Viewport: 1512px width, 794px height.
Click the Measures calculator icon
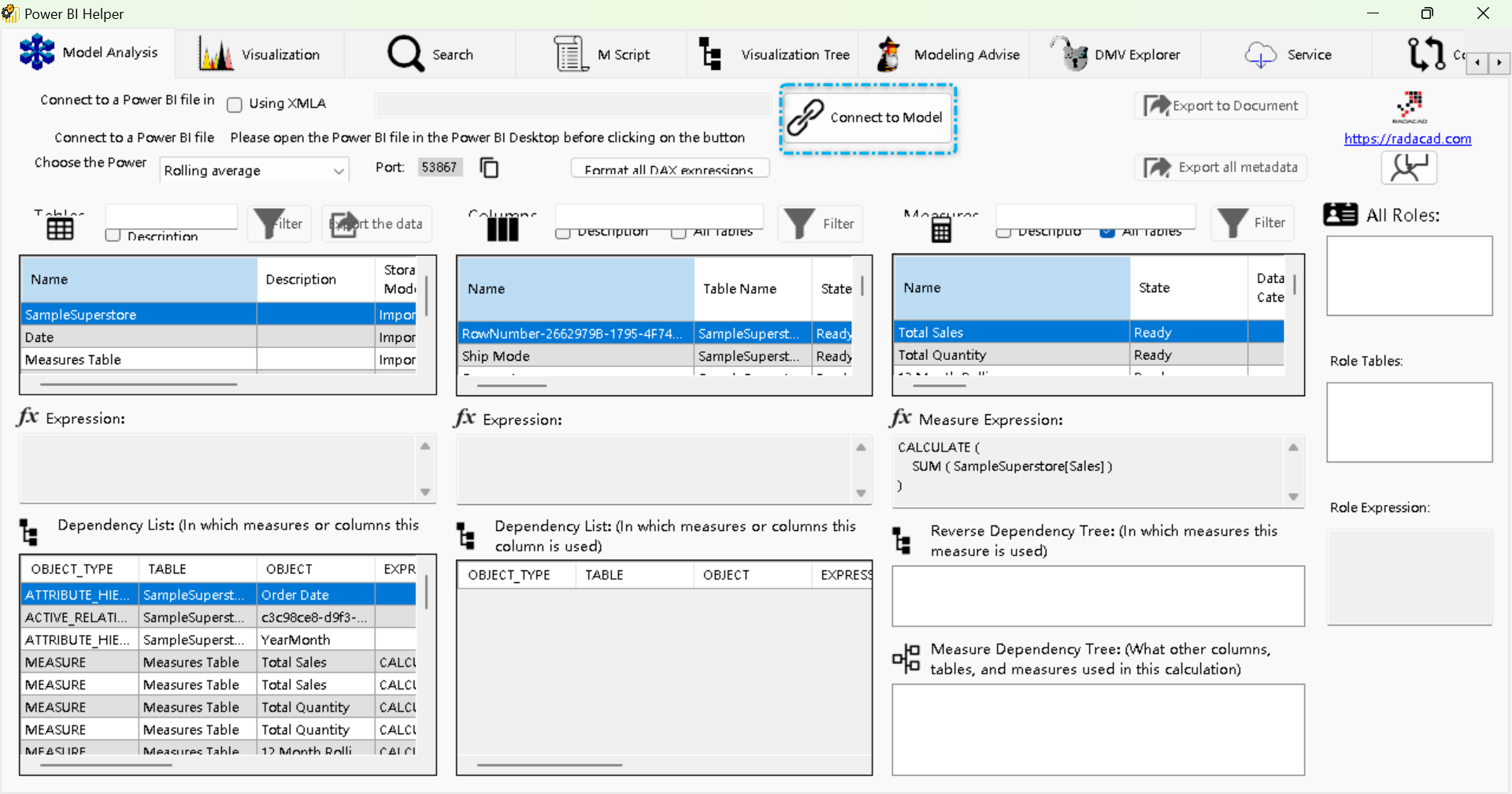pos(941,231)
